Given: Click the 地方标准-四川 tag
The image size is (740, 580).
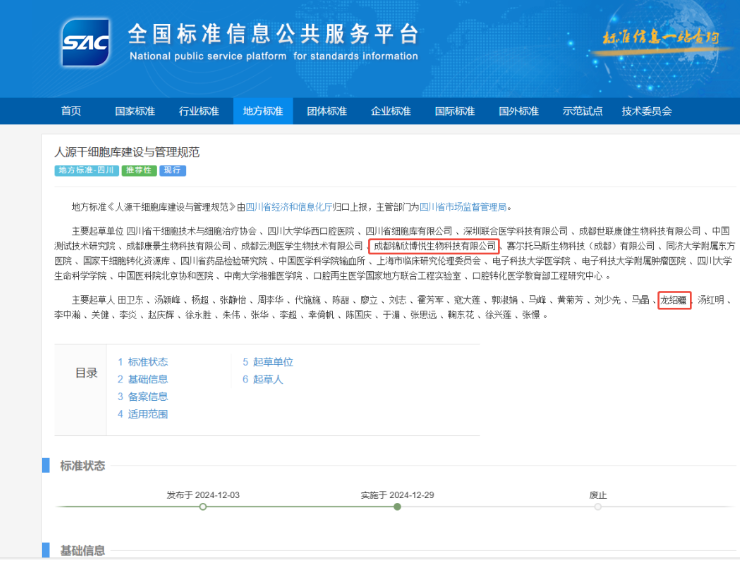Looking at the screenshot, I should tap(85, 171).
